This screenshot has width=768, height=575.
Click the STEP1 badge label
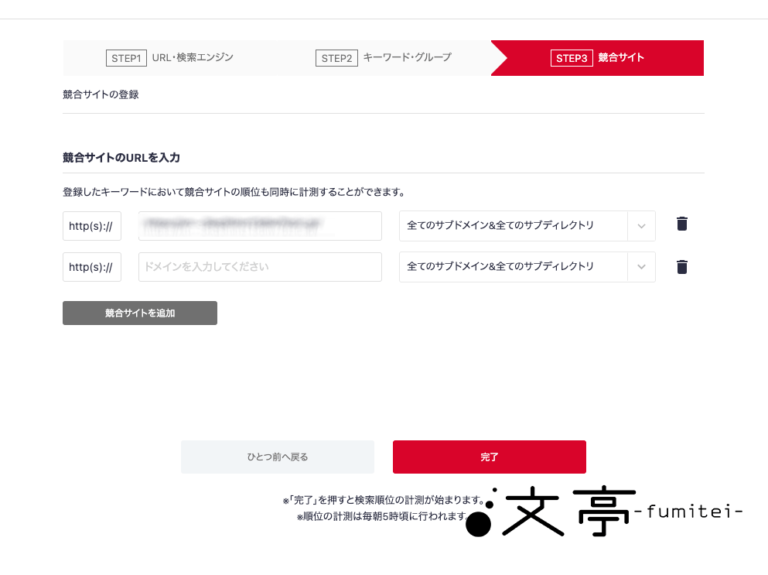[126, 58]
